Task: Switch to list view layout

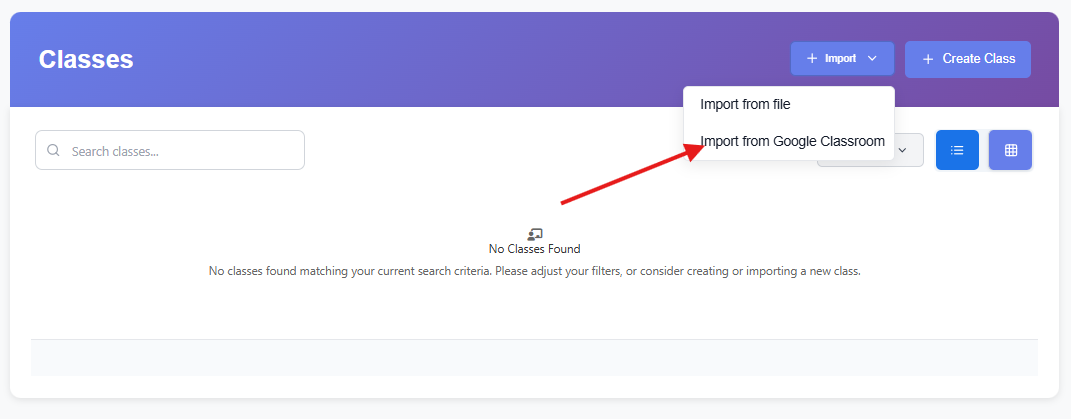Action: coord(957,150)
